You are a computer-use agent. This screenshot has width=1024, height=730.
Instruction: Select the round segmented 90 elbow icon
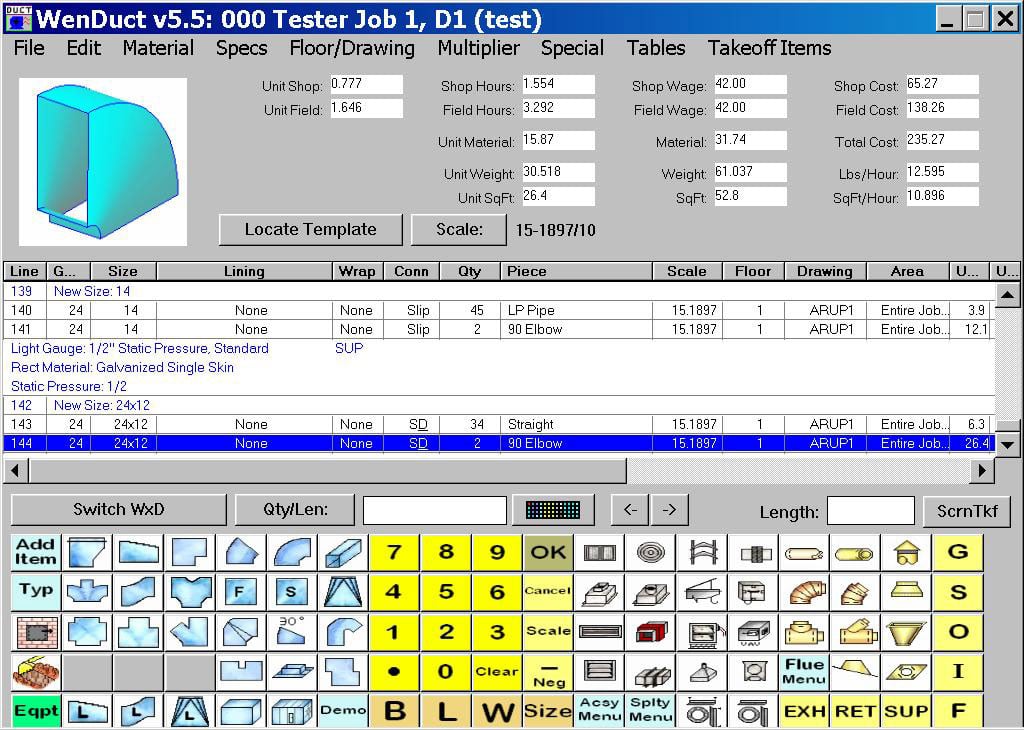tap(807, 592)
